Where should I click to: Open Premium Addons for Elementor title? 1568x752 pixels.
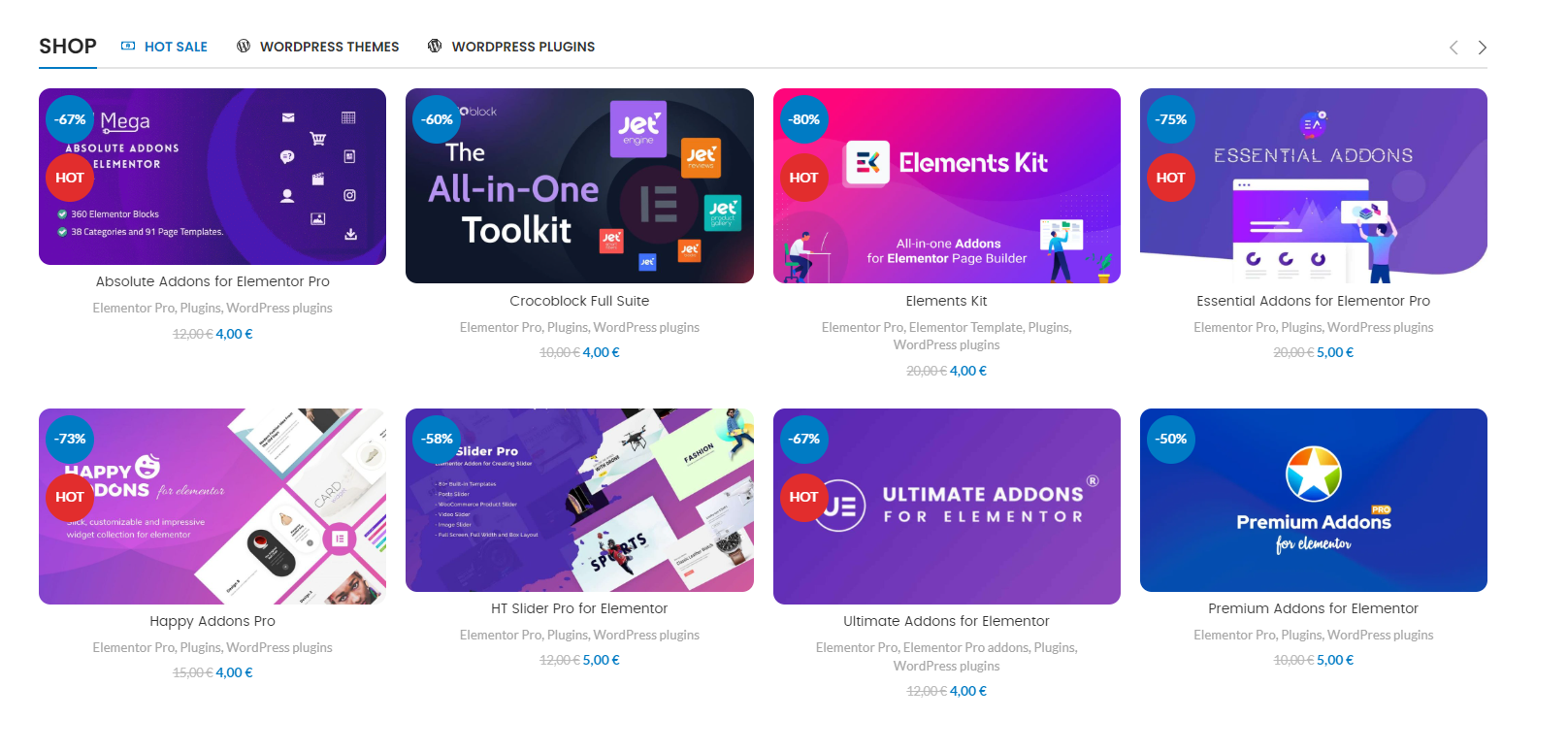click(1313, 608)
